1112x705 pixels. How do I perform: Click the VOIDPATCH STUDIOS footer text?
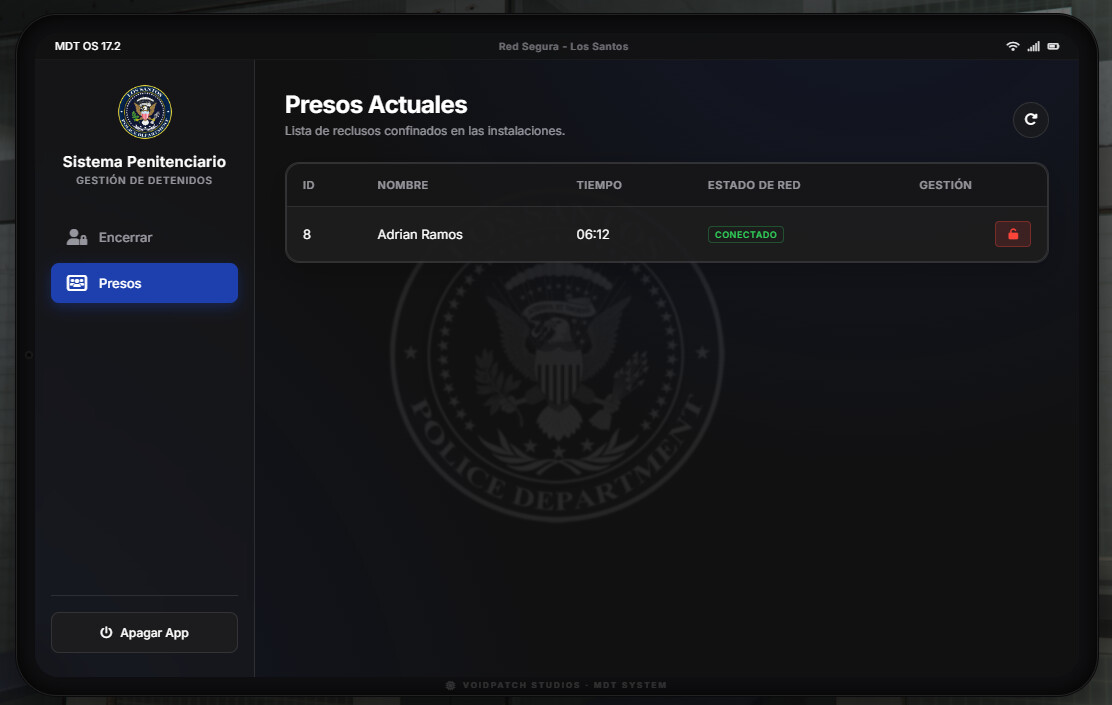click(x=565, y=685)
